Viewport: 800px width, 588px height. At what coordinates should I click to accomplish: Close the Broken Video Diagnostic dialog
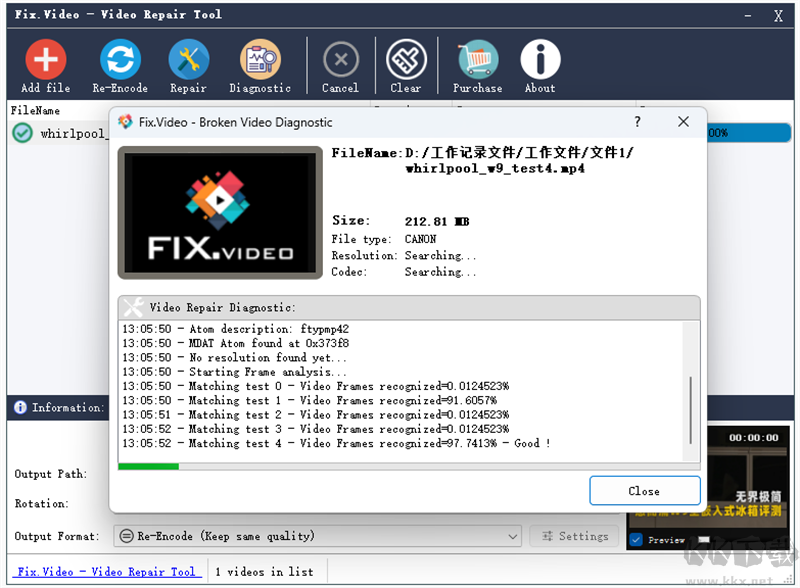tap(645, 491)
